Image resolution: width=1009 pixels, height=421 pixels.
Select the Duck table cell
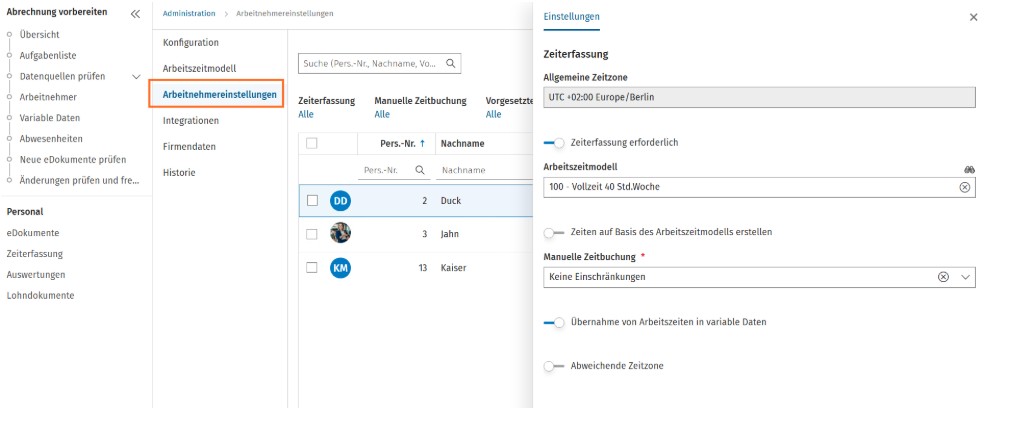click(x=450, y=201)
